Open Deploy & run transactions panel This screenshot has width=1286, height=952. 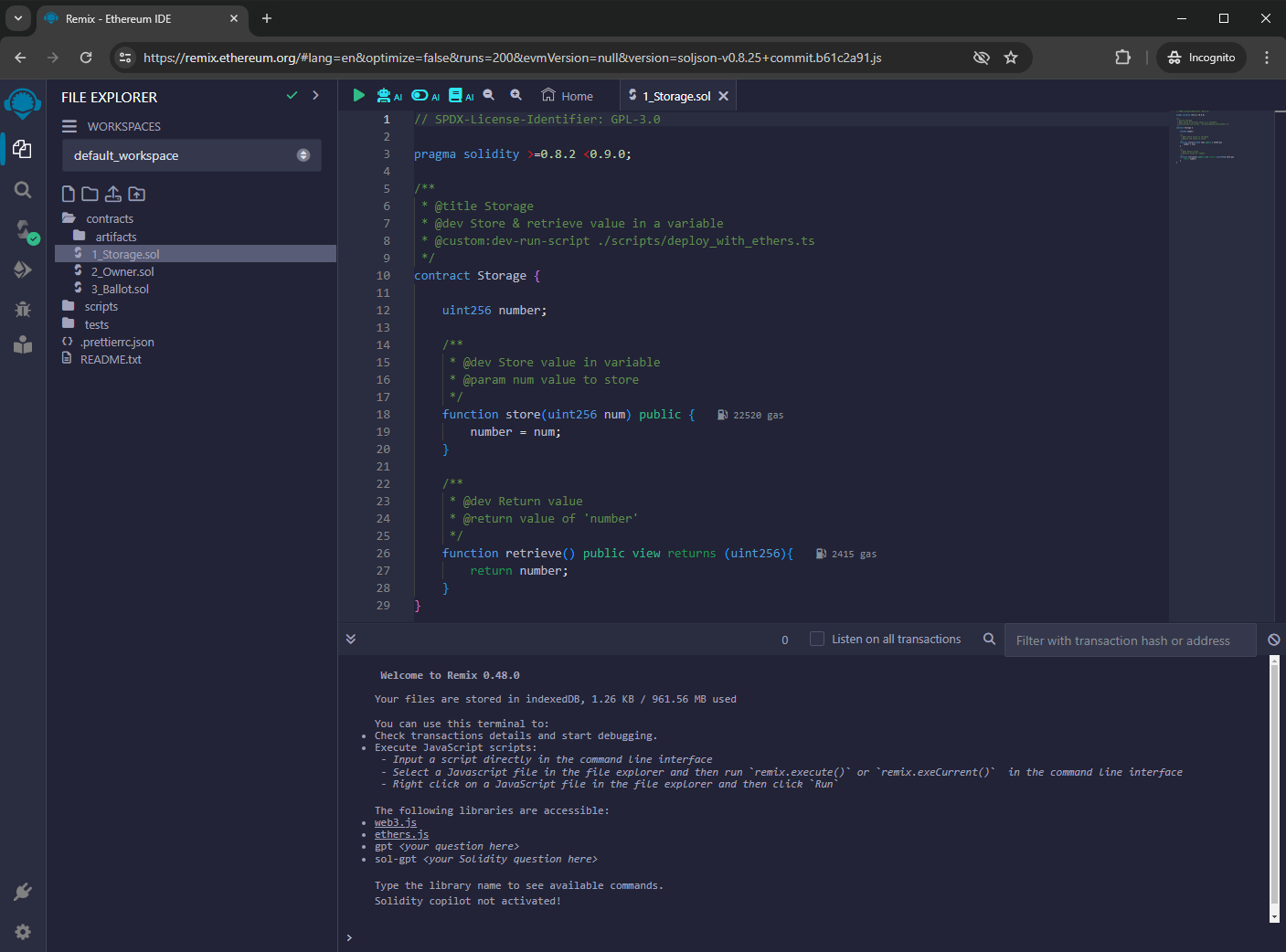point(23,270)
